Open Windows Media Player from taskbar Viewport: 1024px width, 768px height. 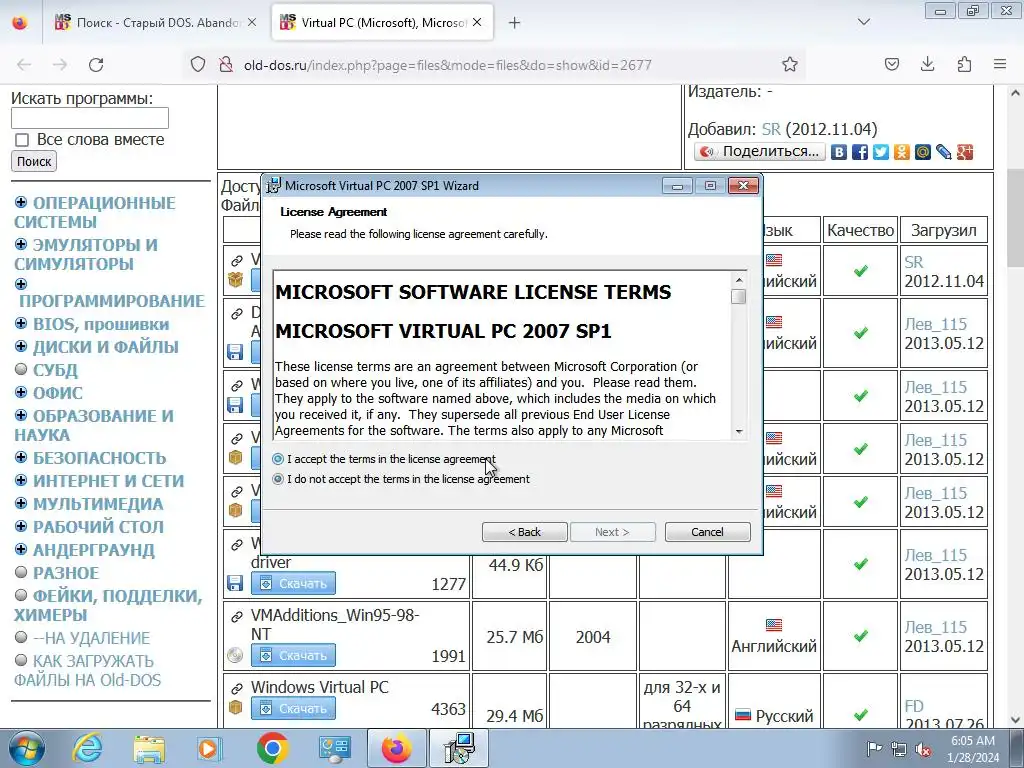tap(210, 748)
